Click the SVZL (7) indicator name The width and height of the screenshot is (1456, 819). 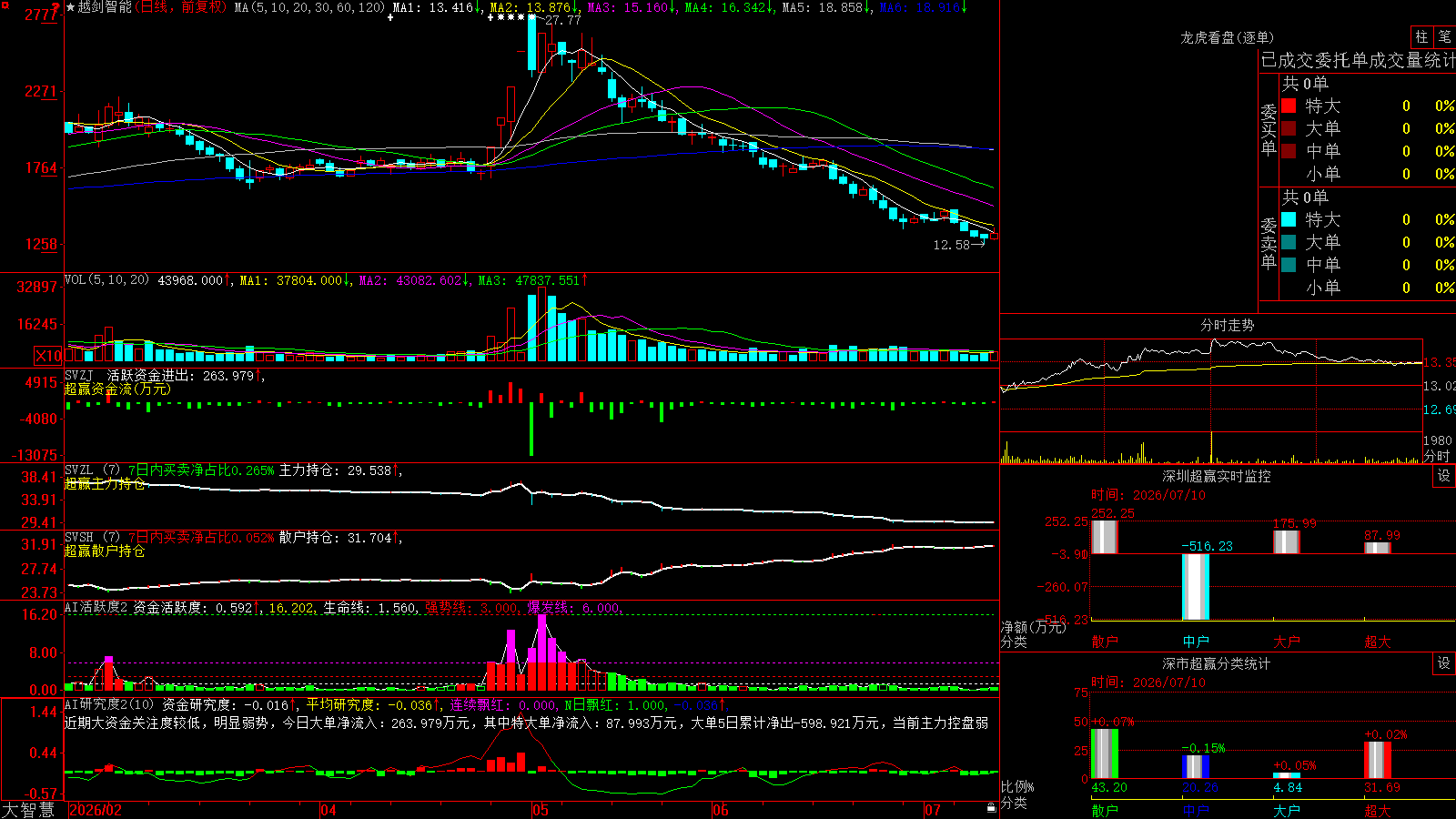click(92, 470)
